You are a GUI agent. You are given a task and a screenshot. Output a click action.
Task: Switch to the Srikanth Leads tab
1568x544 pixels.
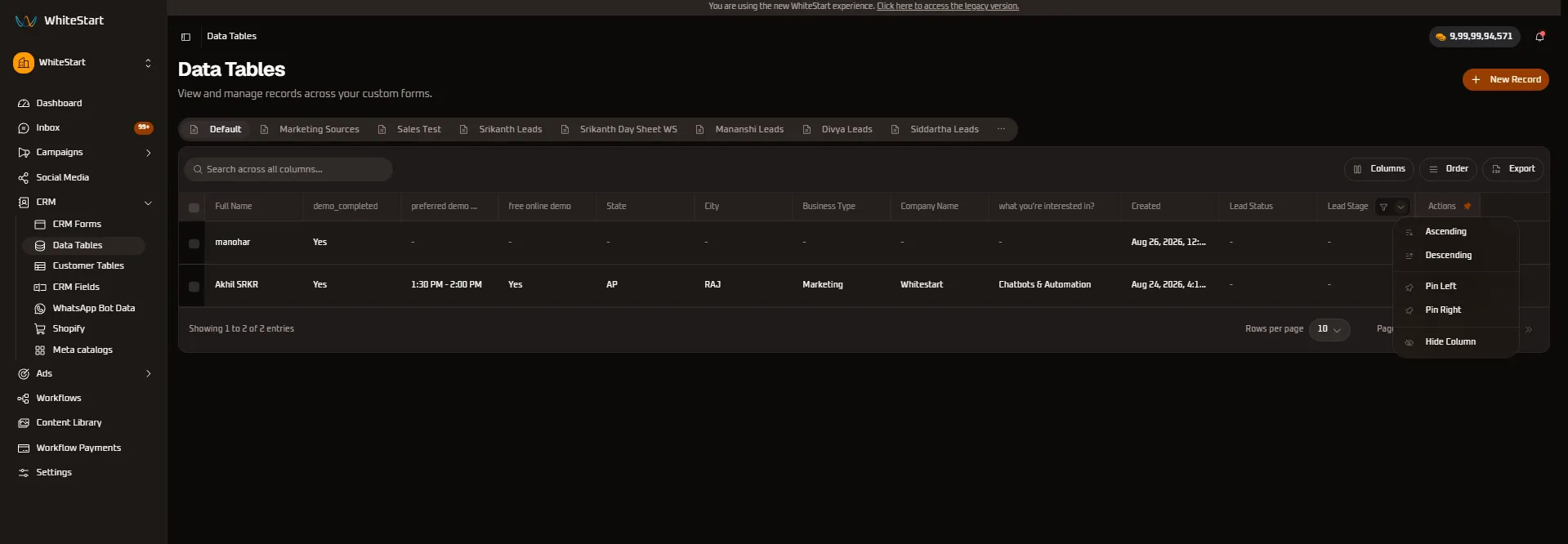pyautogui.click(x=501, y=130)
